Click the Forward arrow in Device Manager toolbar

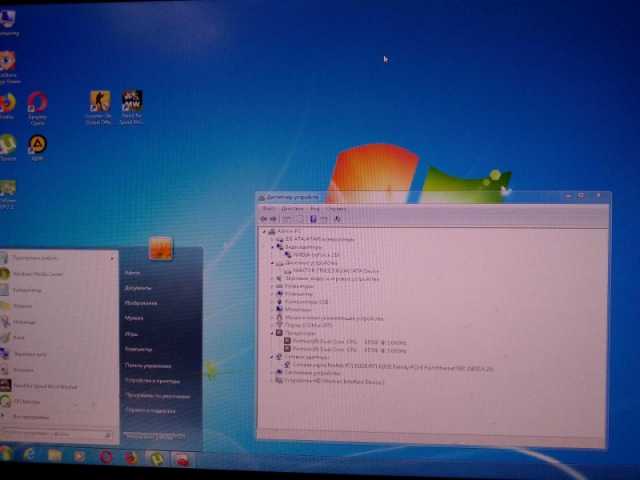click(273, 219)
